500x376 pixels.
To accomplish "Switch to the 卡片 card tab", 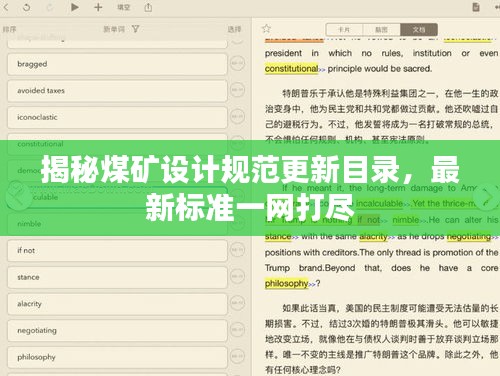I will [344, 30].
